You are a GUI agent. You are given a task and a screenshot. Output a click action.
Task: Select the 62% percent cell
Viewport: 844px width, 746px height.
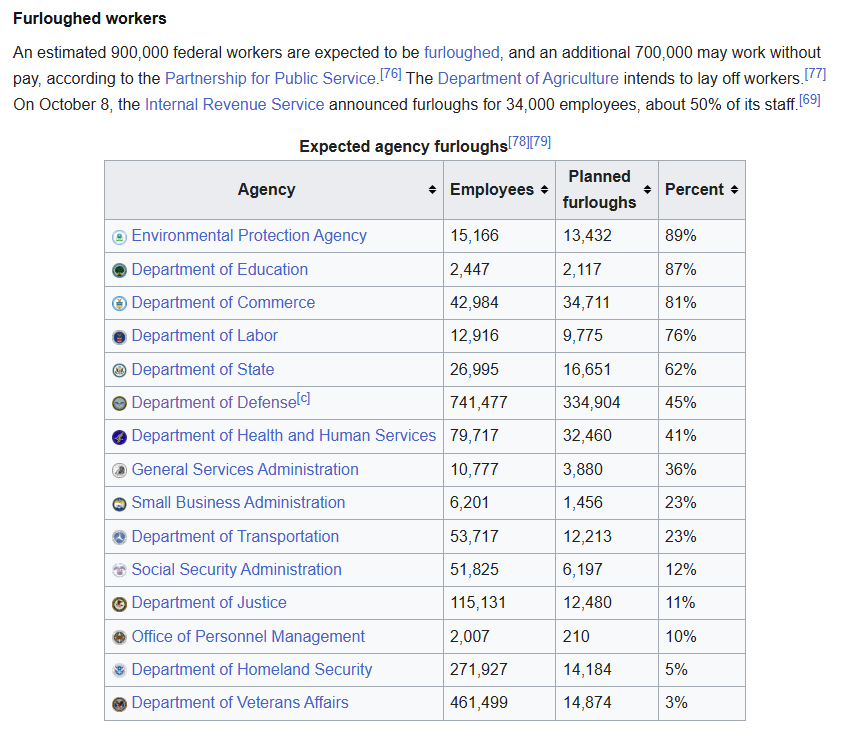[702, 370]
